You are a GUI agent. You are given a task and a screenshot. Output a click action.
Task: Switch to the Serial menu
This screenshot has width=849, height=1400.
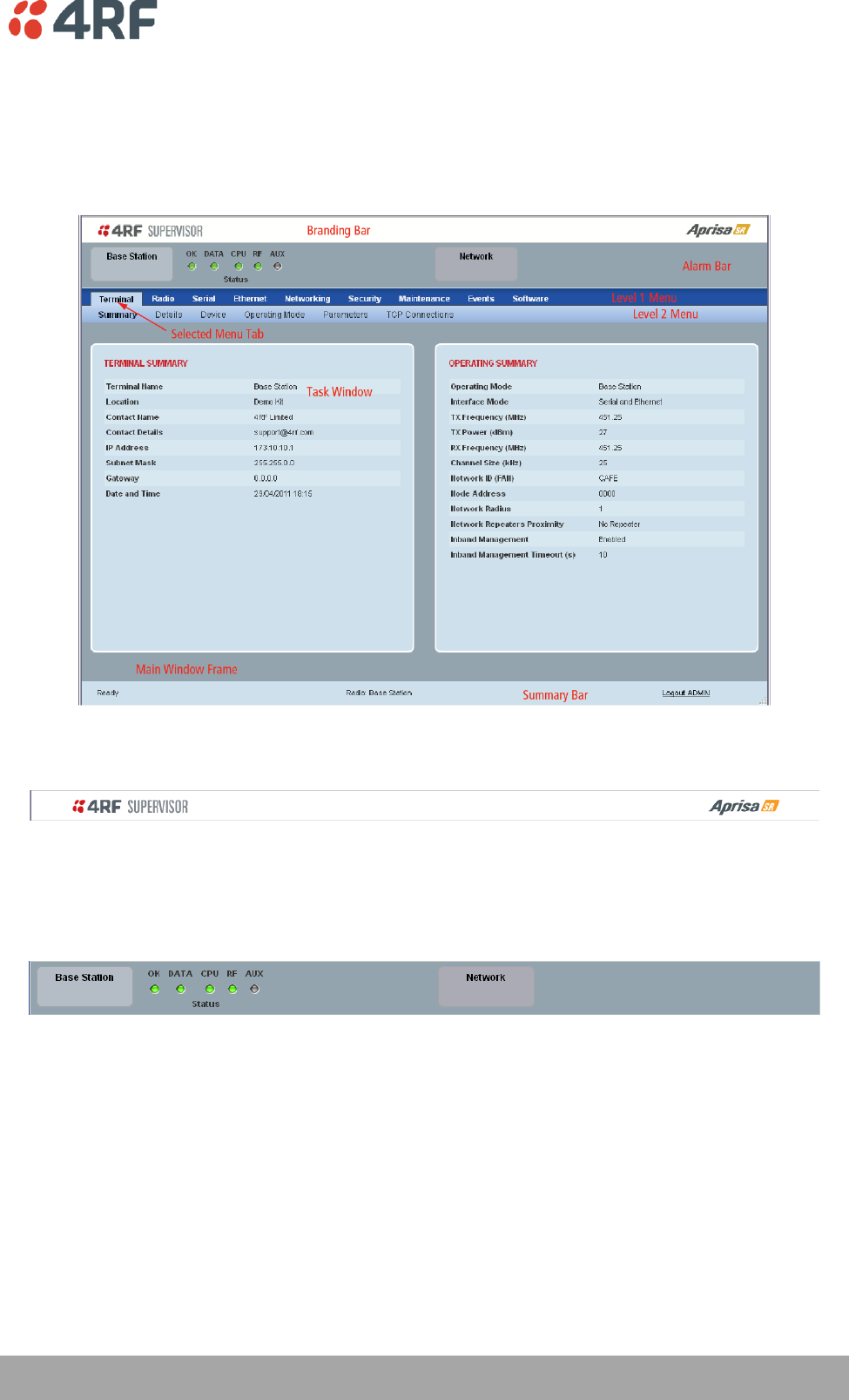pyautogui.click(x=204, y=299)
